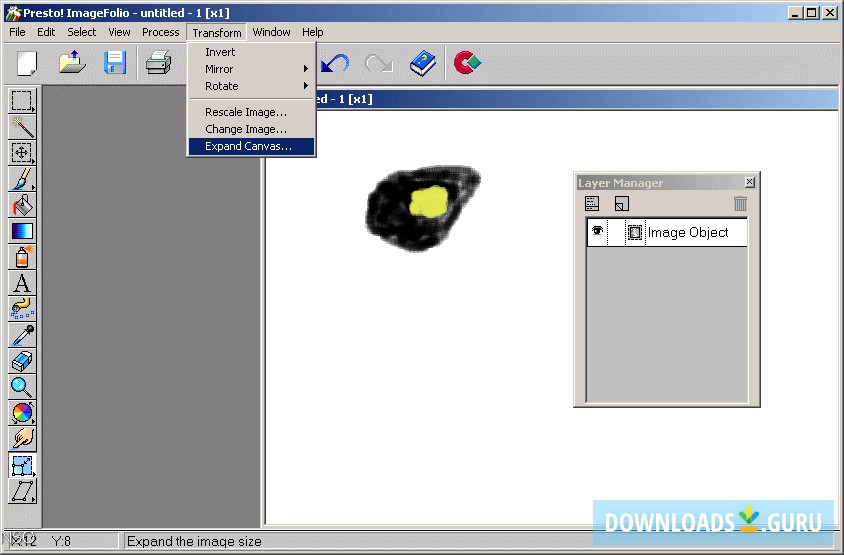Select the skew distort tool
The width and height of the screenshot is (844, 555).
[x=22, y=491]
